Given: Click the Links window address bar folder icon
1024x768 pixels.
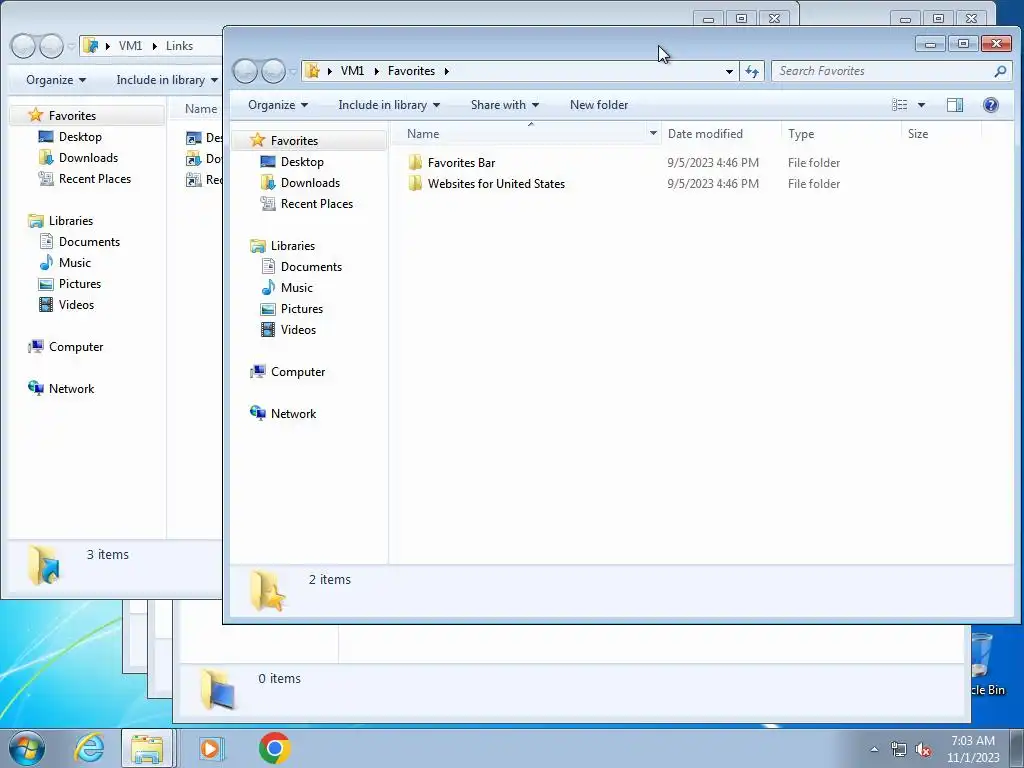Looking at the screenshot, I should tap(91, 46).
